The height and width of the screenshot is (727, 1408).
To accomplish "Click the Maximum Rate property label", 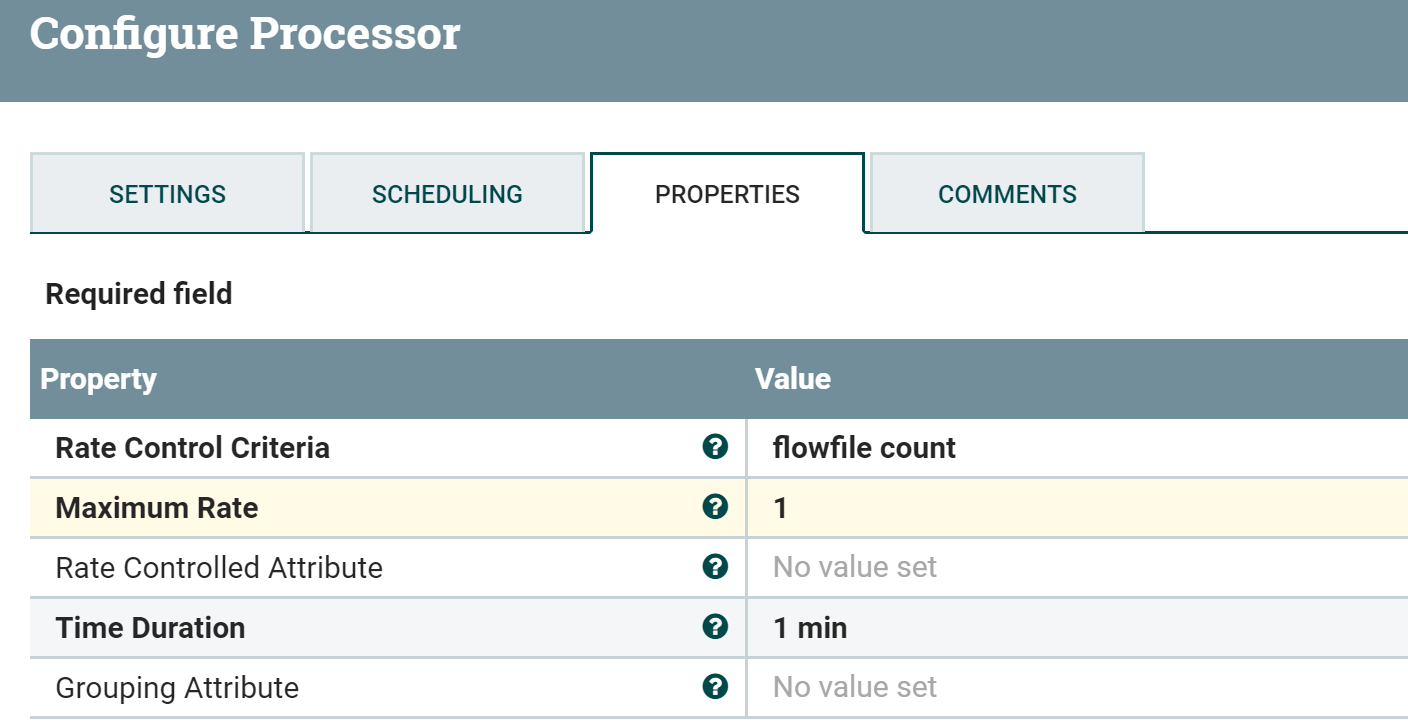I will pyautogui.click(x=156, y=508).
